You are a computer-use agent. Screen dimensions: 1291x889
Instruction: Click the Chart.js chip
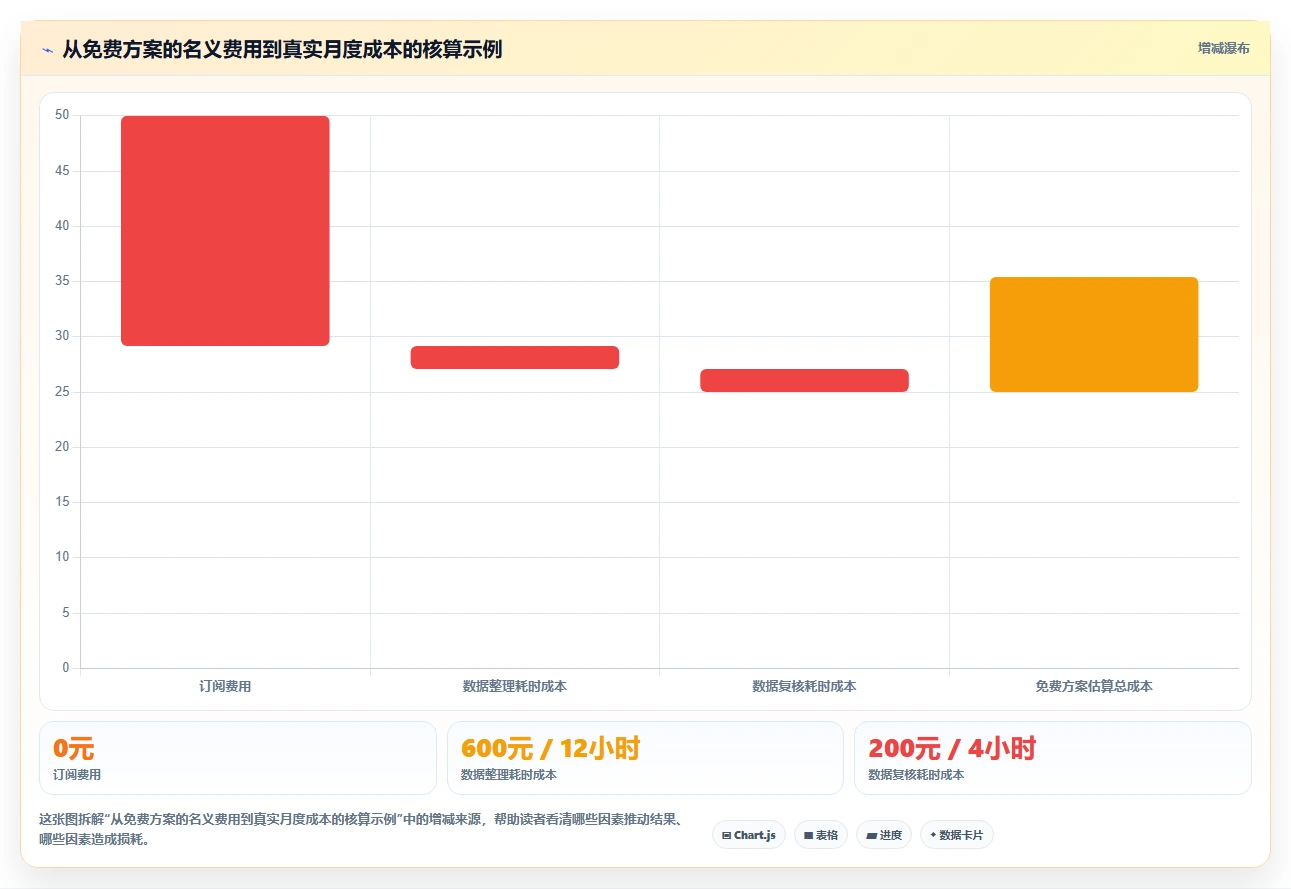[x=749, y=835]
